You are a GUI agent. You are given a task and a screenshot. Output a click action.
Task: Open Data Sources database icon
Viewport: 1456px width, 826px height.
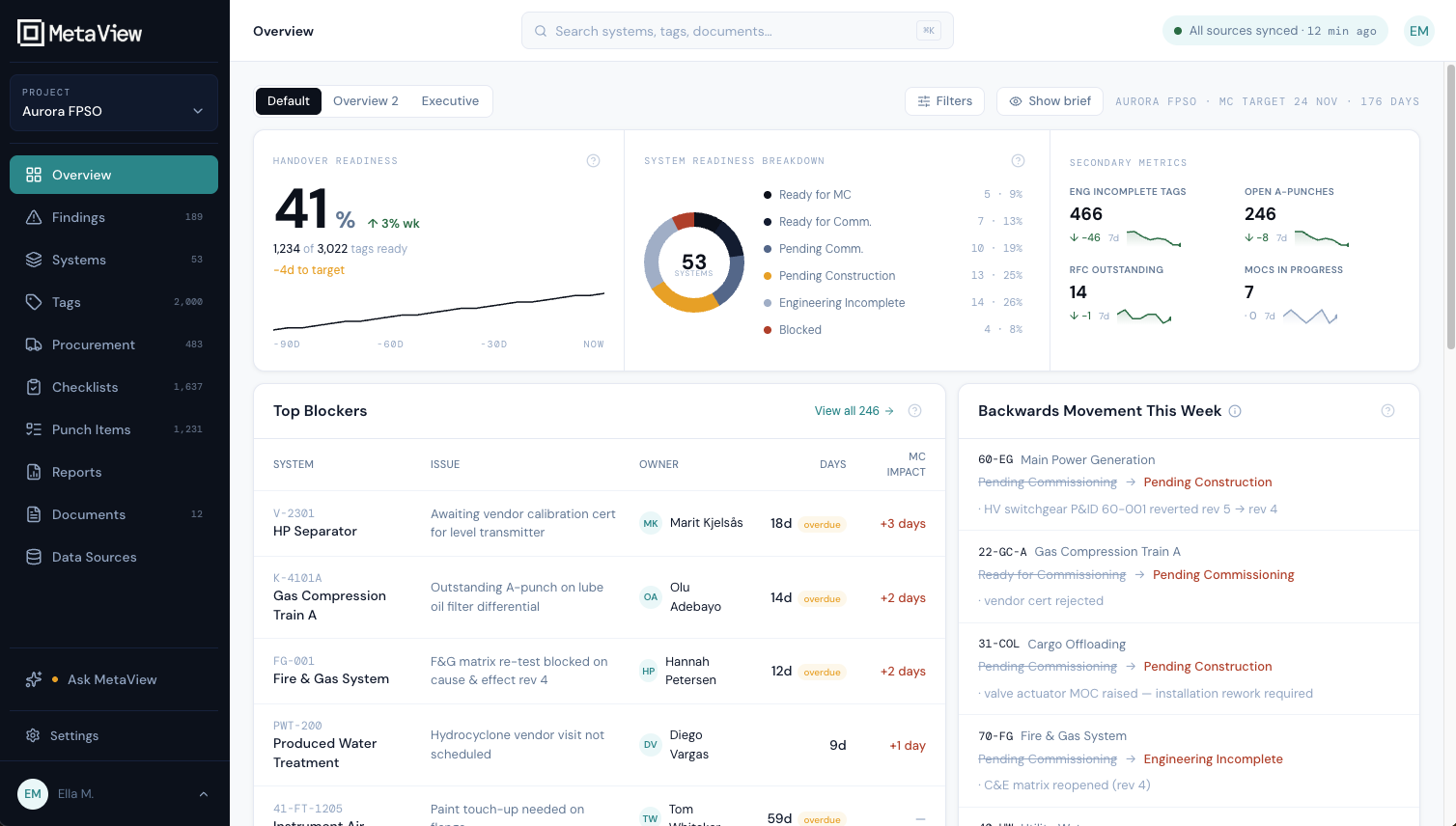click(34, 557)
